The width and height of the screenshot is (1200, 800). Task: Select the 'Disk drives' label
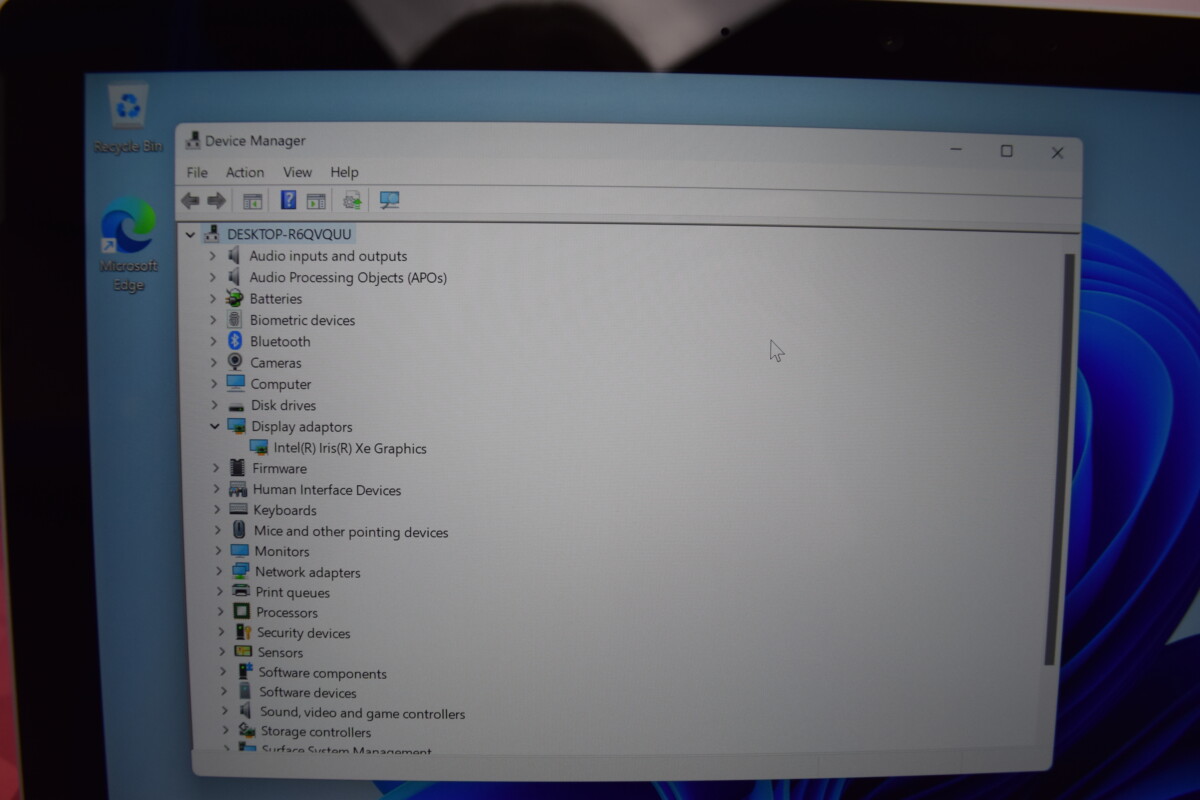click(283, 405)
